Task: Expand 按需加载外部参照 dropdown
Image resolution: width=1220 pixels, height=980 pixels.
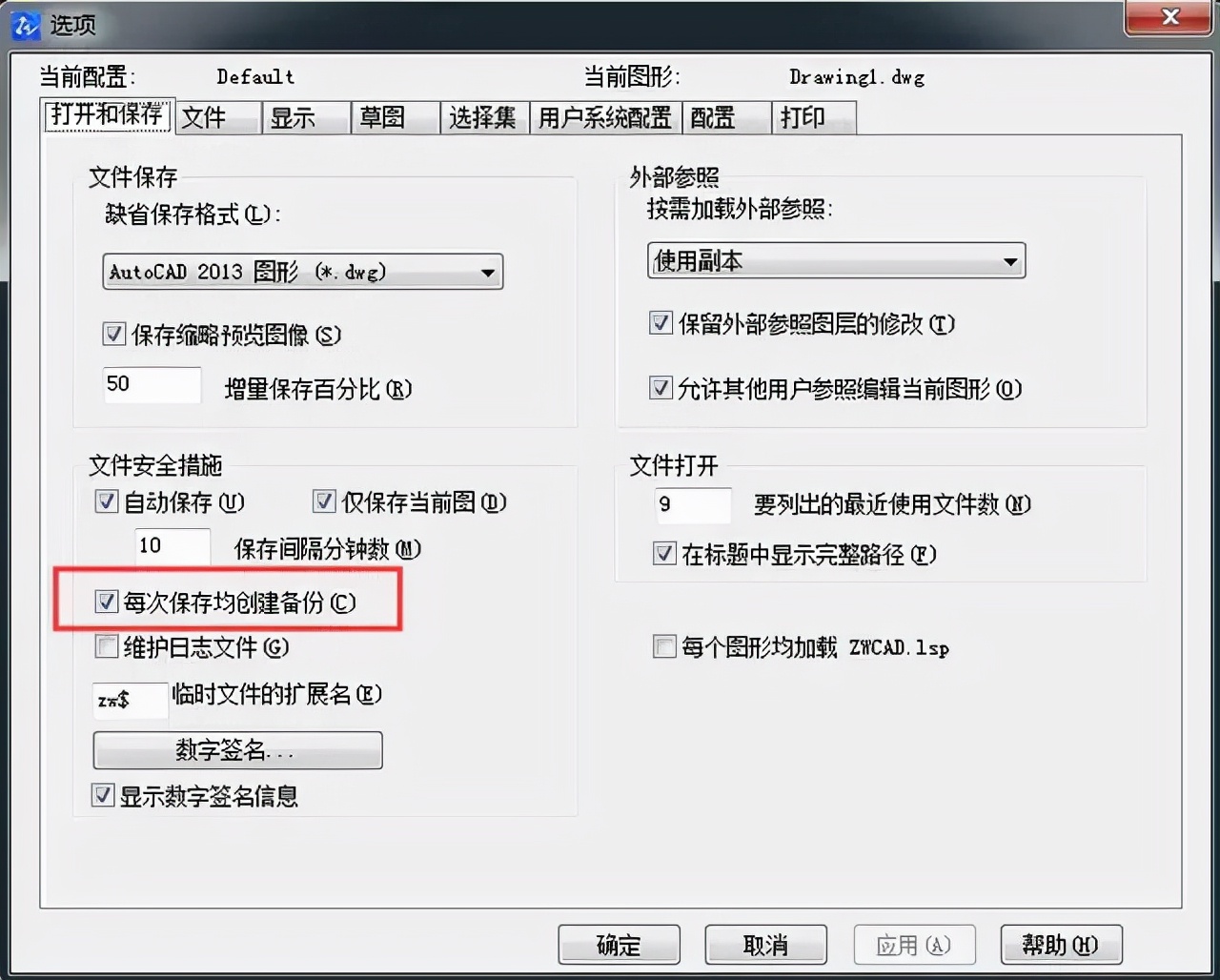Action: click(x=836, y=260)
